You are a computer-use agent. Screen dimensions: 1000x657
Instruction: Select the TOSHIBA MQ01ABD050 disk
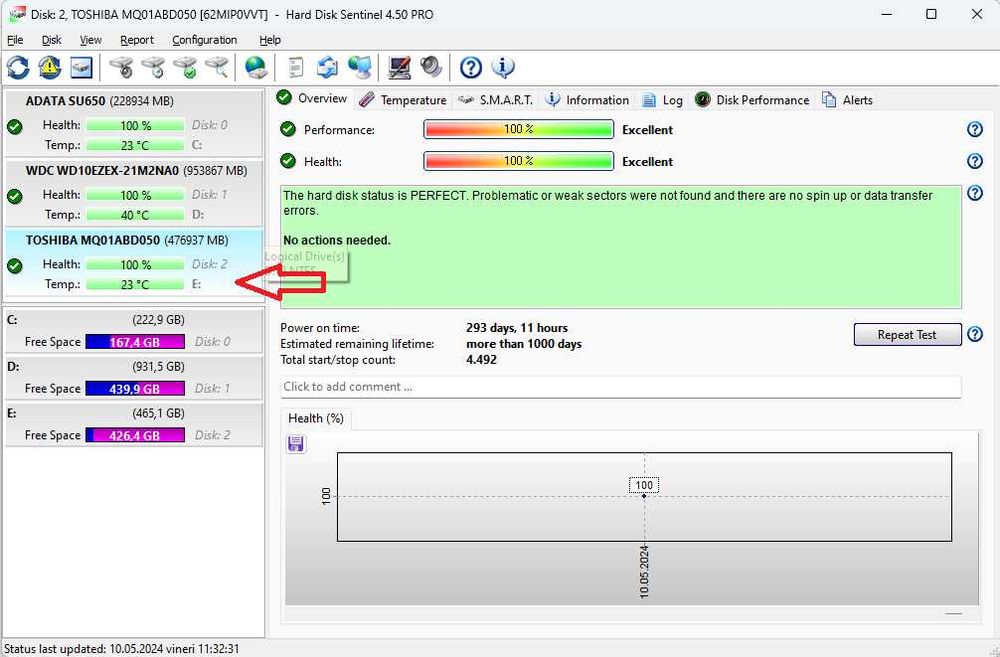pyautogui.click(x=133, y=262)
